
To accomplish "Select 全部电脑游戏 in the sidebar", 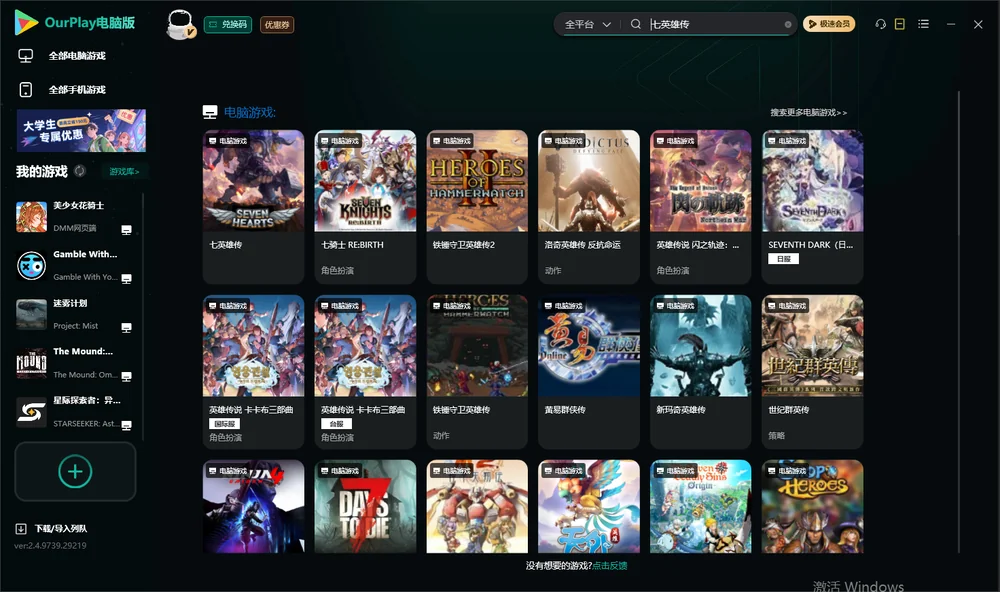I will click(77, 56).
